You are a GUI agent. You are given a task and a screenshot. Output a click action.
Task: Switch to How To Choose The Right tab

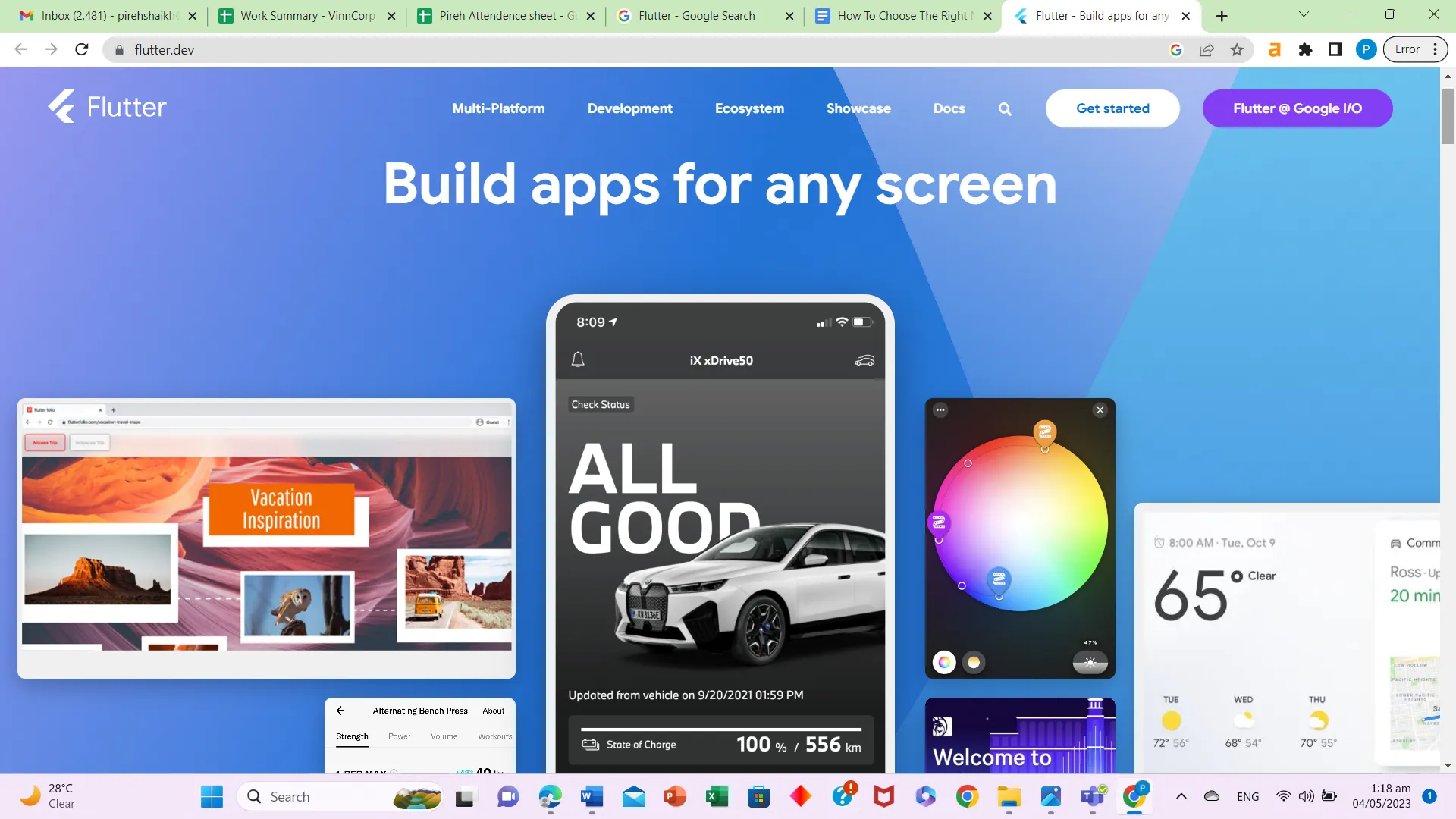click(x=902, y=16)
